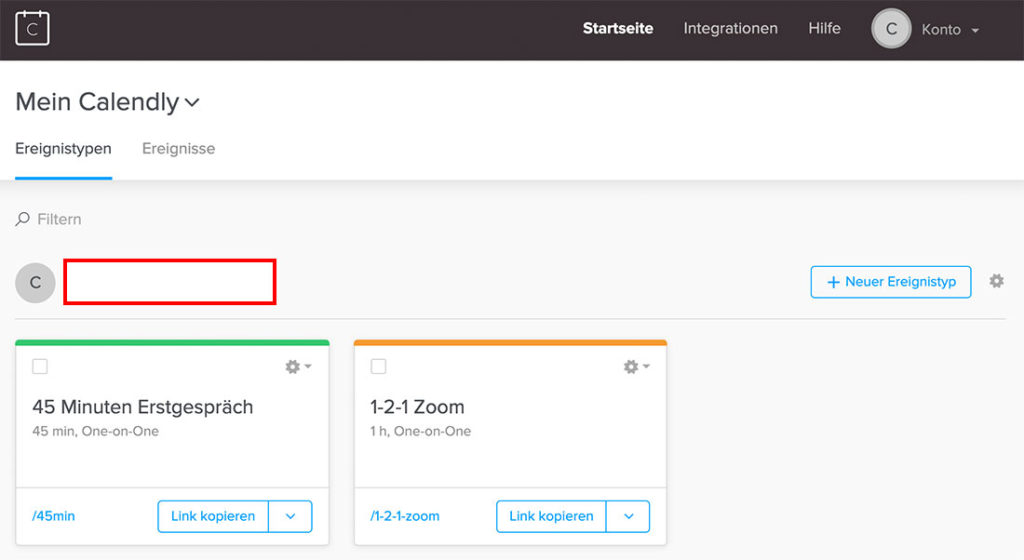Switch to the Ereignisse tab
Image resolution: width=1024 pixels, height=560 pixels.
coord(178,149)
